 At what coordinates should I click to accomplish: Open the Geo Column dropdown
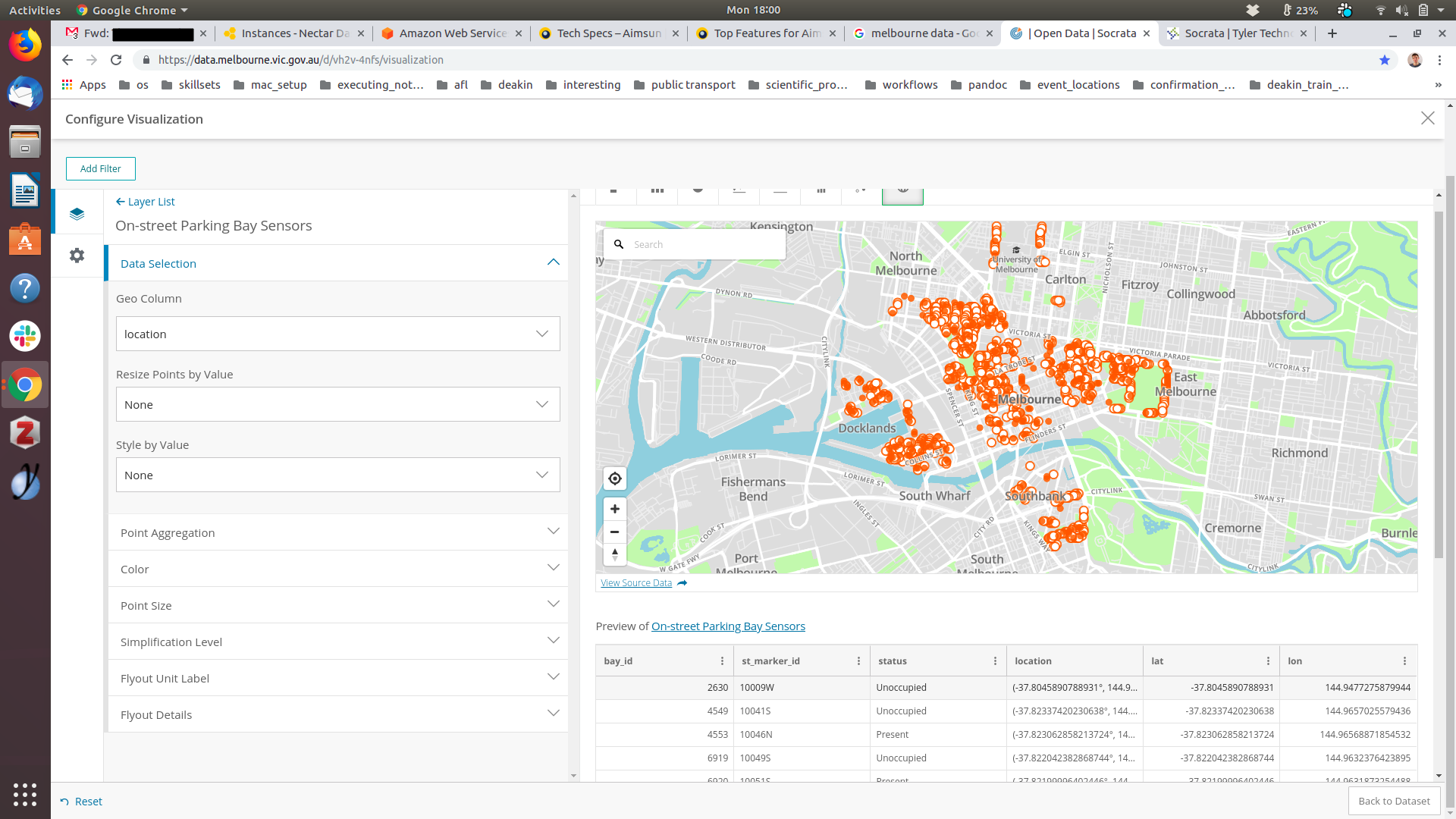click(x=337, y=334)
